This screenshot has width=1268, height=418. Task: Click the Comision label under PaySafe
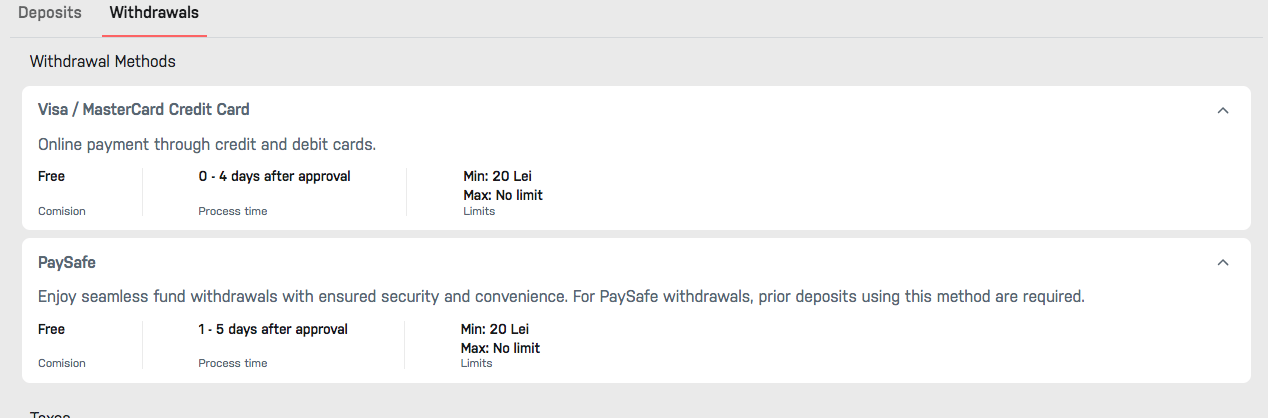coord(62,363)
